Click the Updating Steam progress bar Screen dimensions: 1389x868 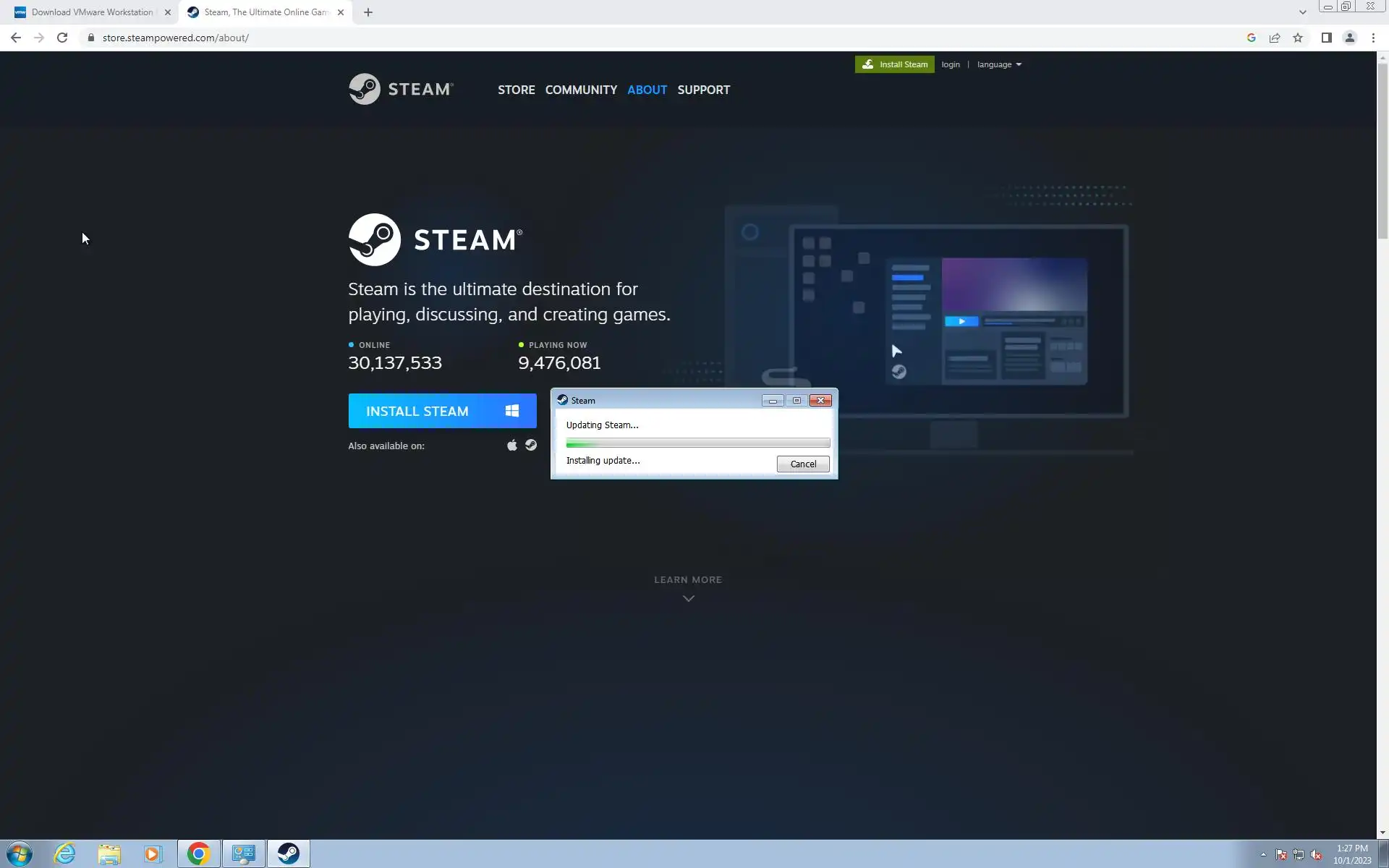(x=697, y=443)
